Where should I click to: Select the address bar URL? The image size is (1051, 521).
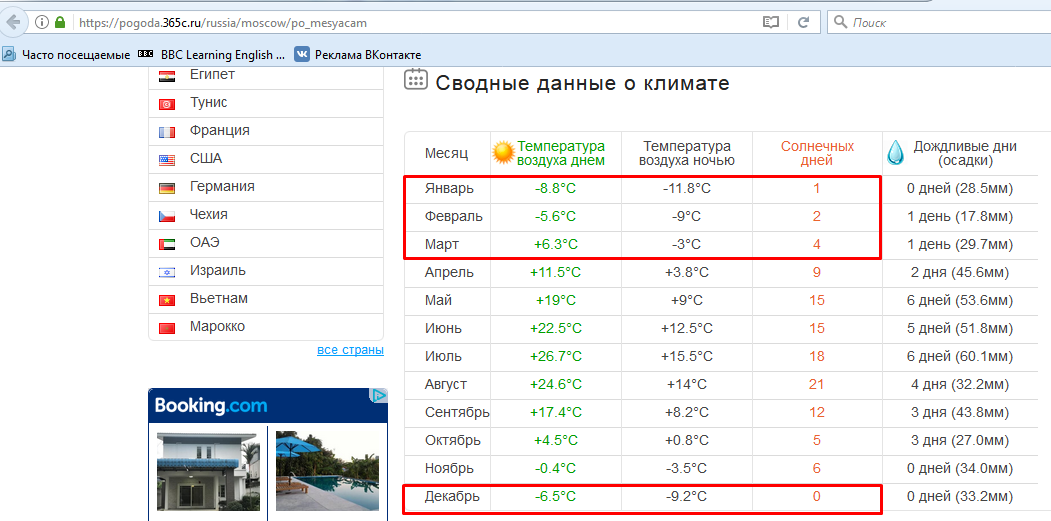click(223, 23)
